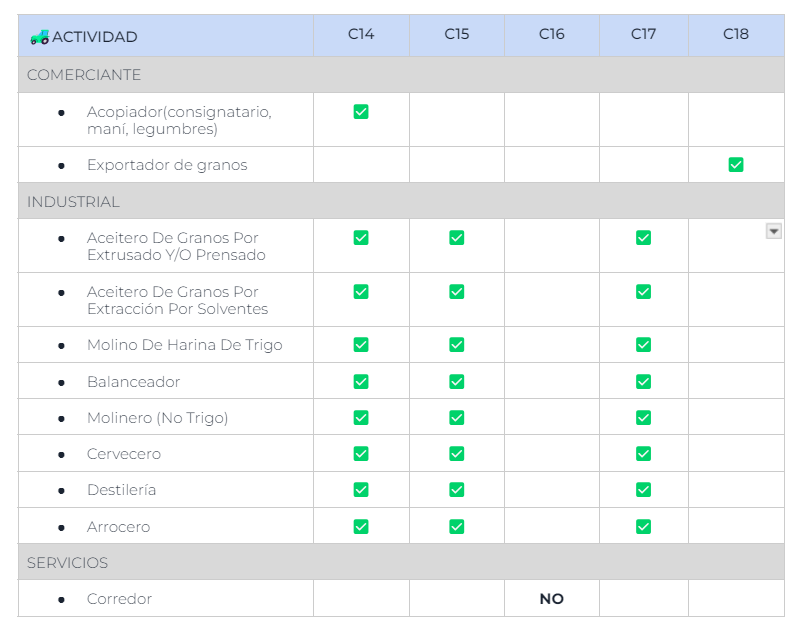Viewport: 800px width, 628px height.
Task: Click the empty C16 cell for Cervecero
Action: (552, 454)
